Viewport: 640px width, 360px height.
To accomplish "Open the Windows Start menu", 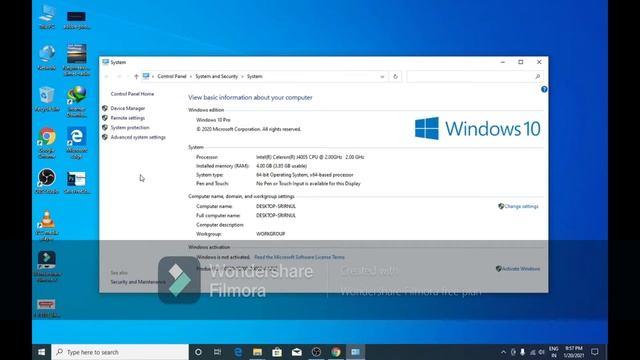I will pos(42,352).
